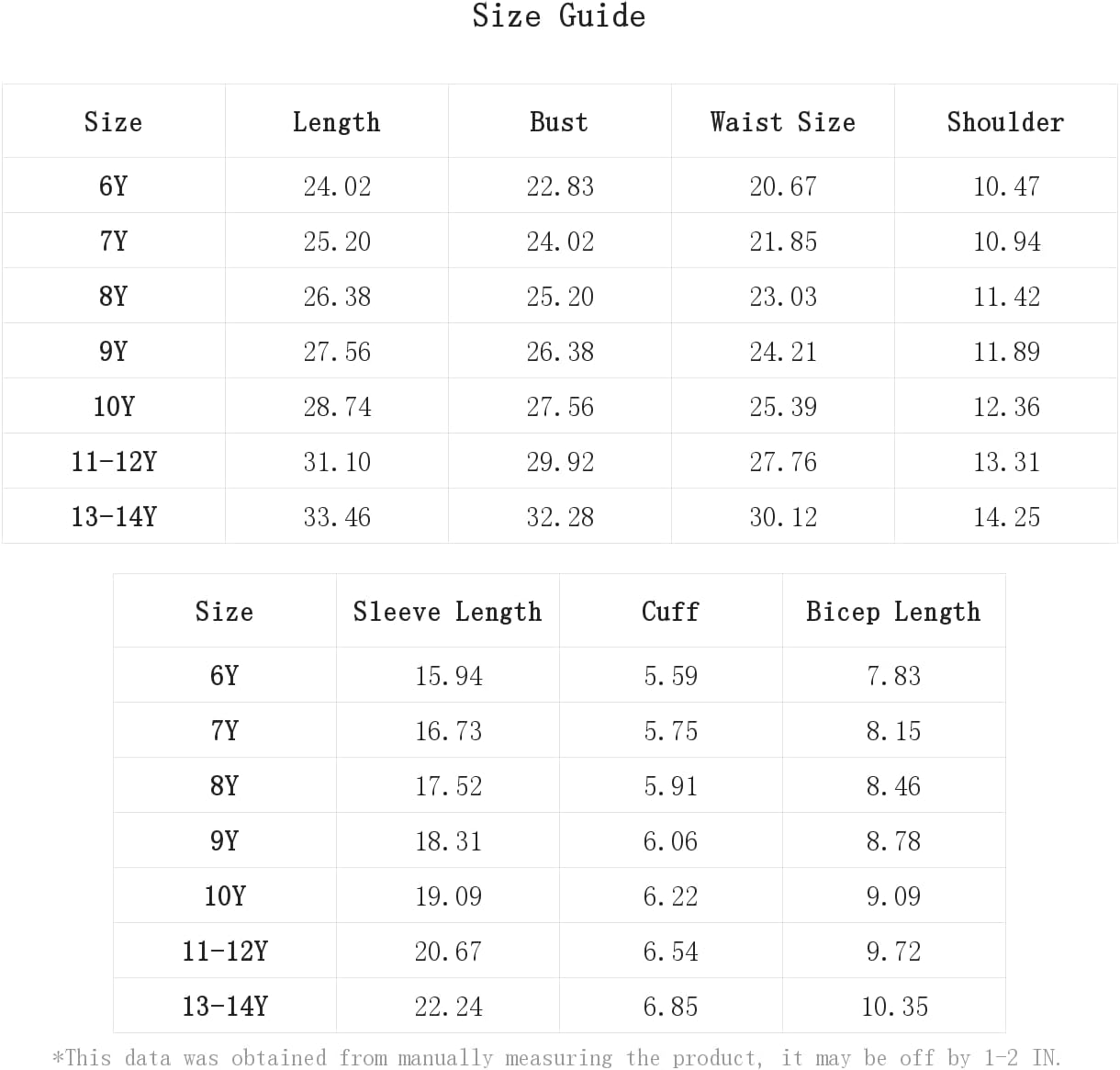Click the "Bust" column header
This screenshot has height=1070, width=1120.
point(559,122)
